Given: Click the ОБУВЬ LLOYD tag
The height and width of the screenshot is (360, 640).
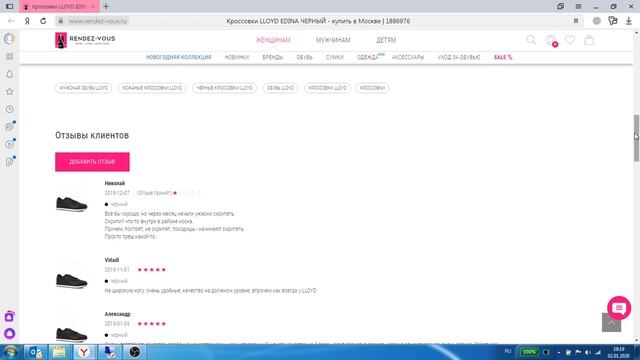Looking at the screenshot, I should (280, 88).
